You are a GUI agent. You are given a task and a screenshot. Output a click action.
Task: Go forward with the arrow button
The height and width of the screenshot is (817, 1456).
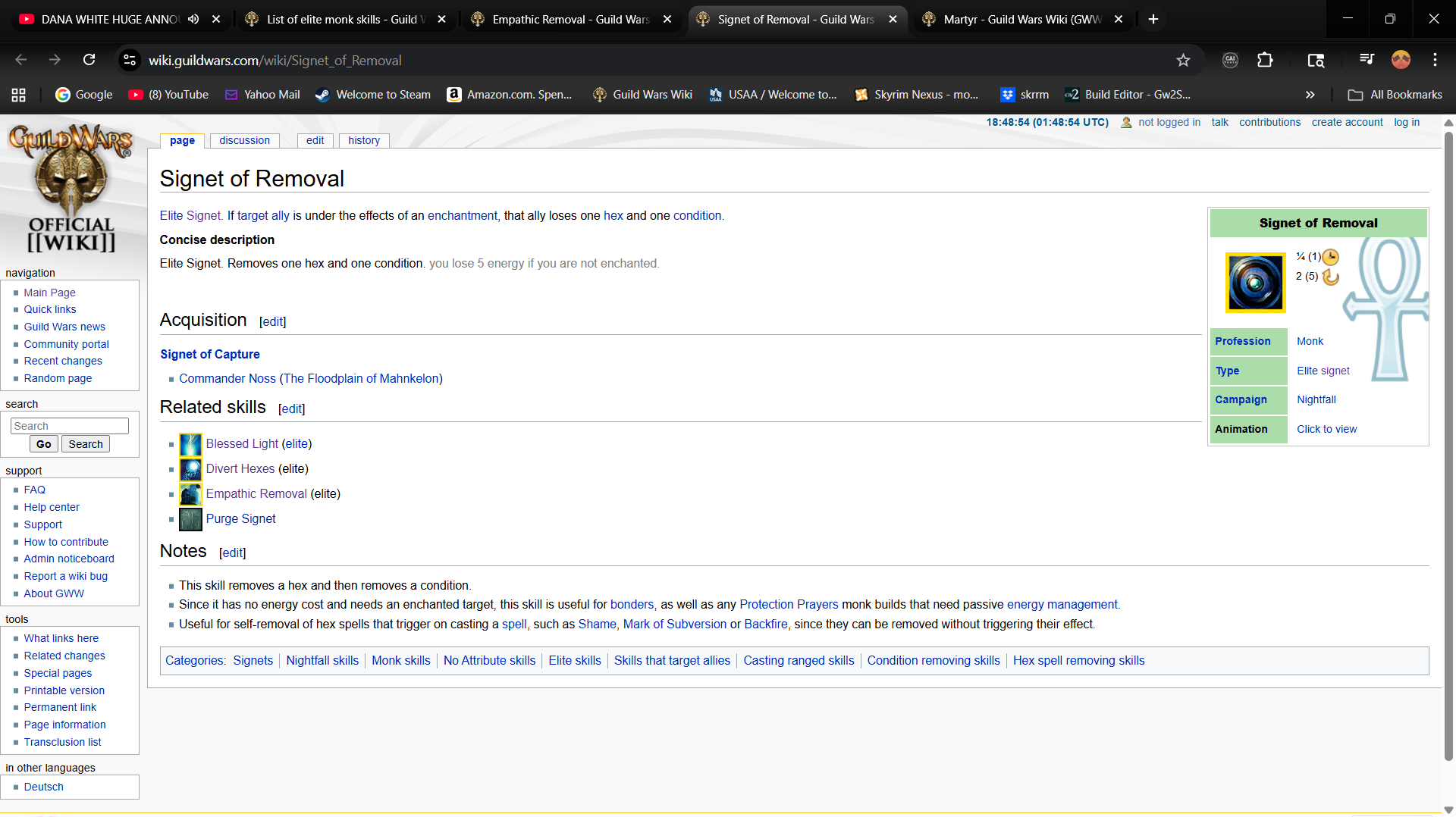[x=55, y=60]
